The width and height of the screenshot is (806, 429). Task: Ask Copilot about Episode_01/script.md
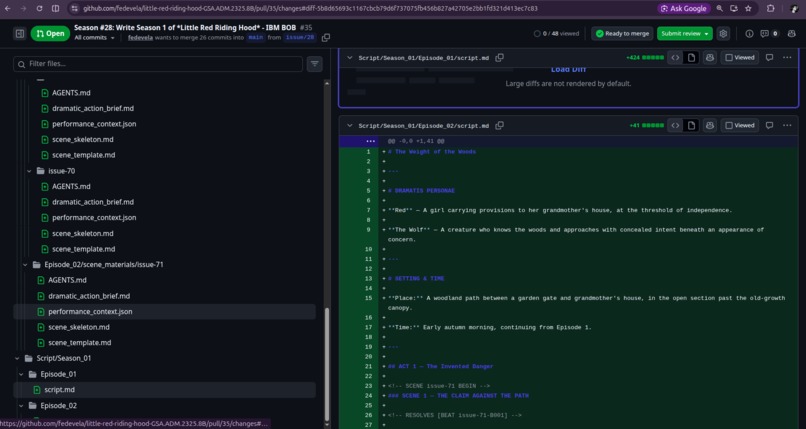[x=710, y=58]
